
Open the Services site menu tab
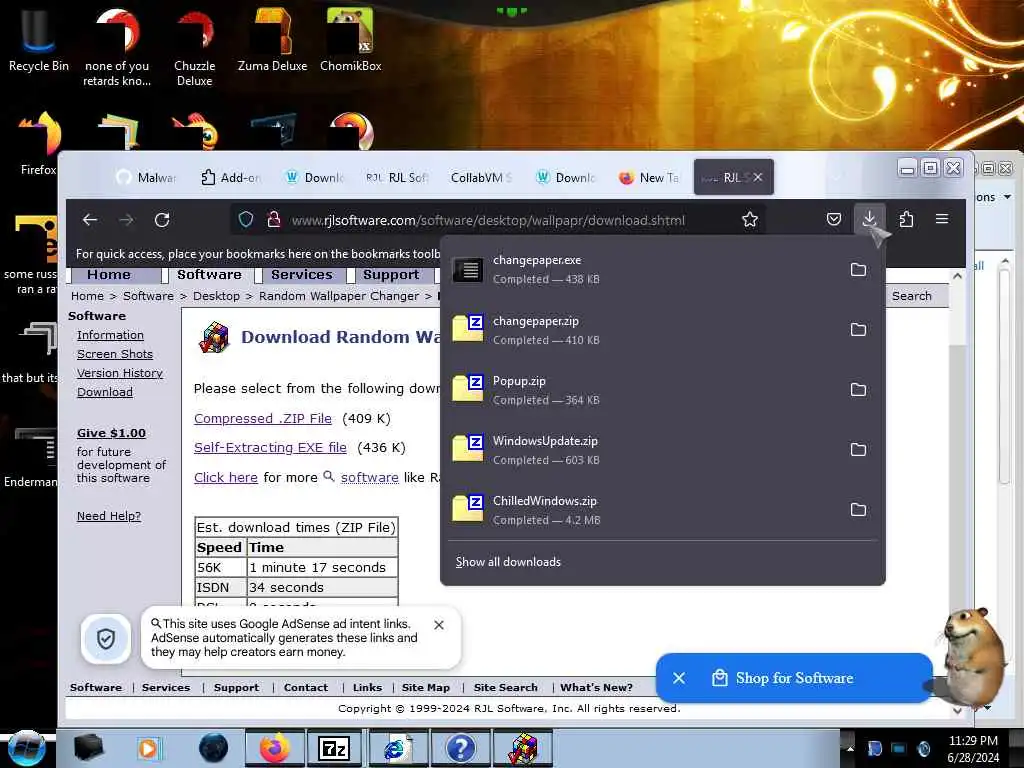tap(302, 275)
